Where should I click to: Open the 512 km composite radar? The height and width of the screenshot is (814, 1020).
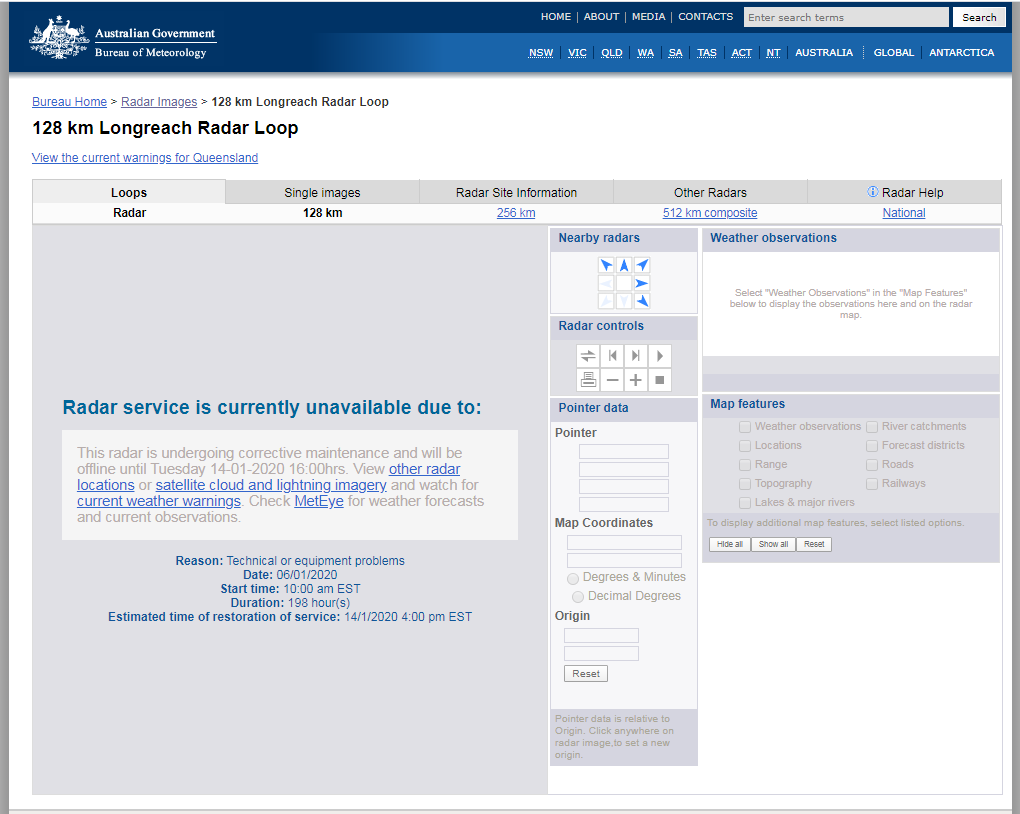(710, 213)
